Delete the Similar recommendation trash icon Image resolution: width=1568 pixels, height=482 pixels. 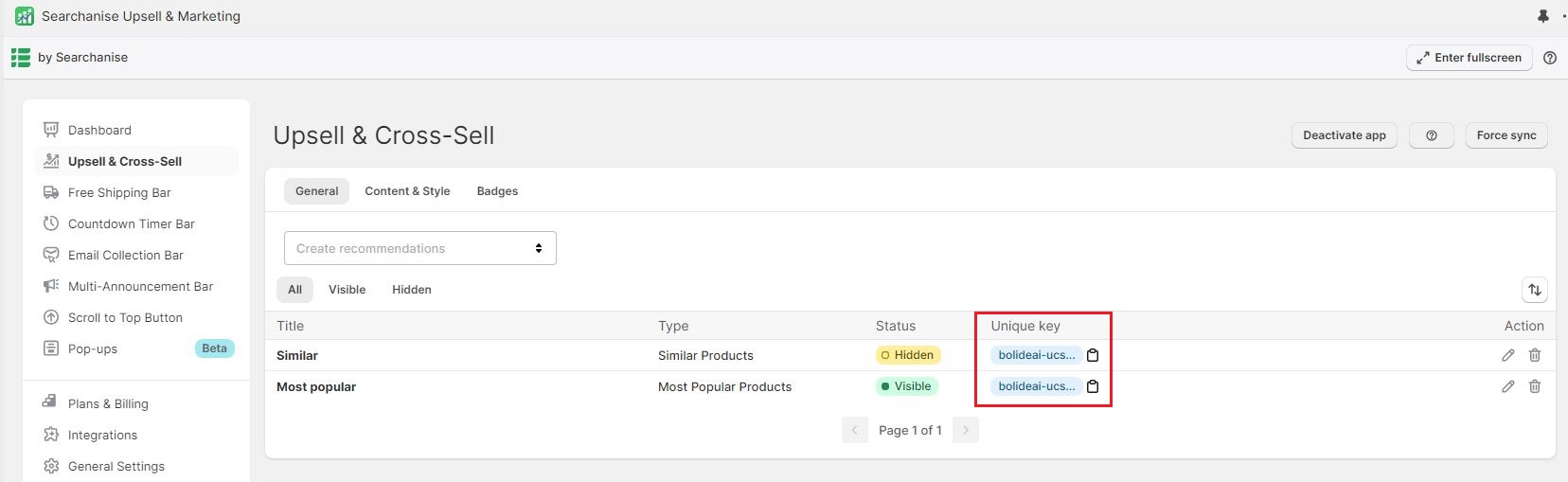point(1535,355)
